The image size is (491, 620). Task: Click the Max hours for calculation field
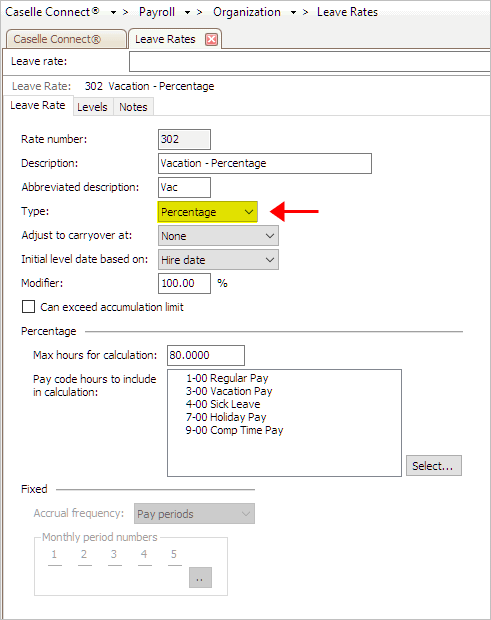(x=206, y=355)
